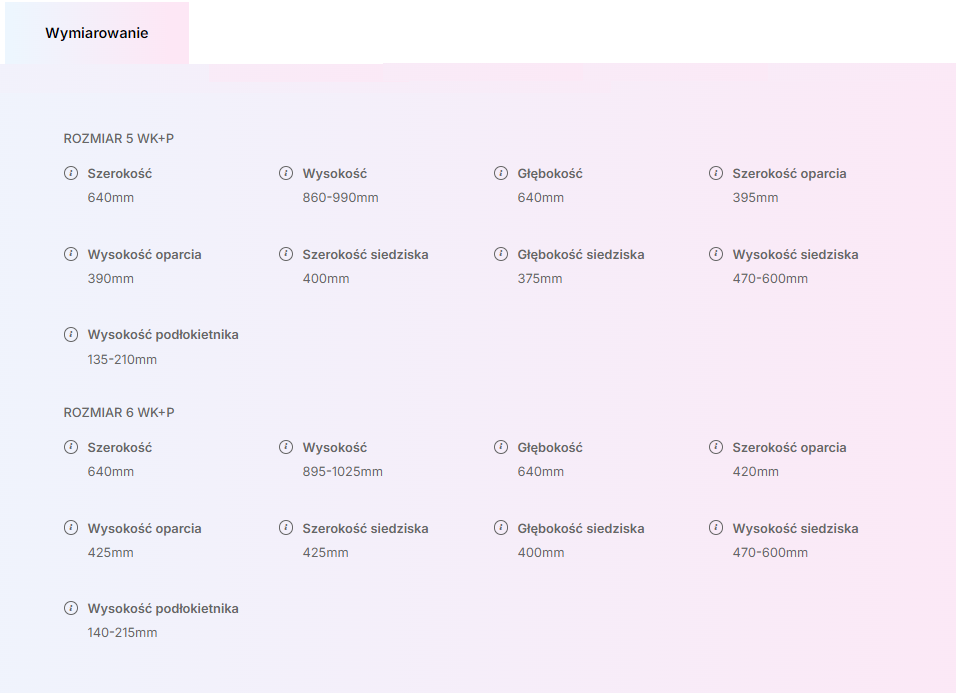Click info icon for Wysokość 895-1025mm
This screenshot has width=956, height=693.
click(x=286, y=447)
